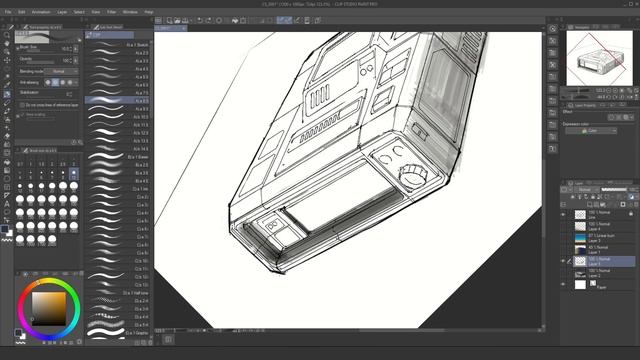
Task: Click the Navigator preview thumbnail
Action: tap(599, 58)
